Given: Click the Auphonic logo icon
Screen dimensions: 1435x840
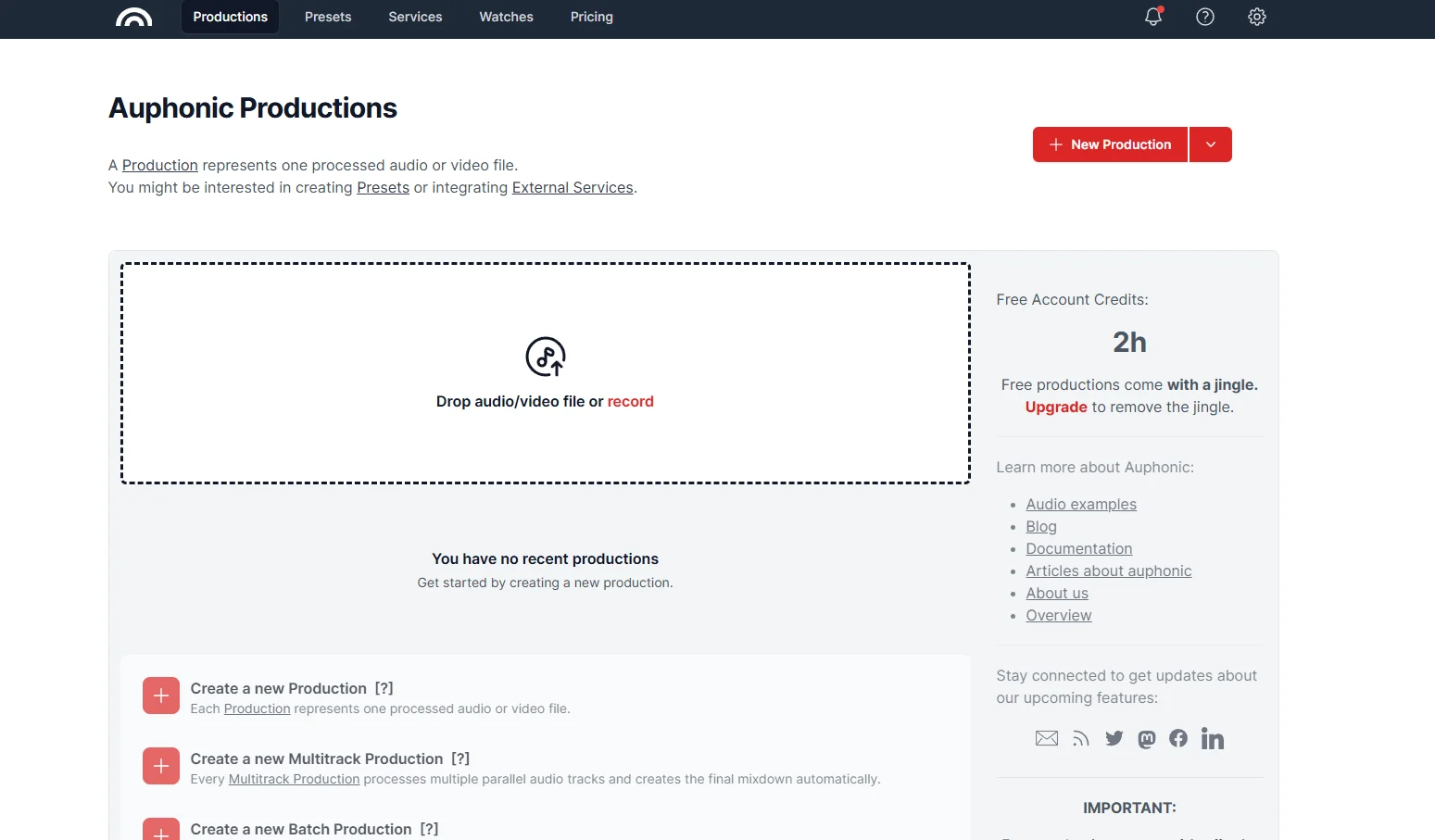Looking at the screenshot, I should point(134,17).
